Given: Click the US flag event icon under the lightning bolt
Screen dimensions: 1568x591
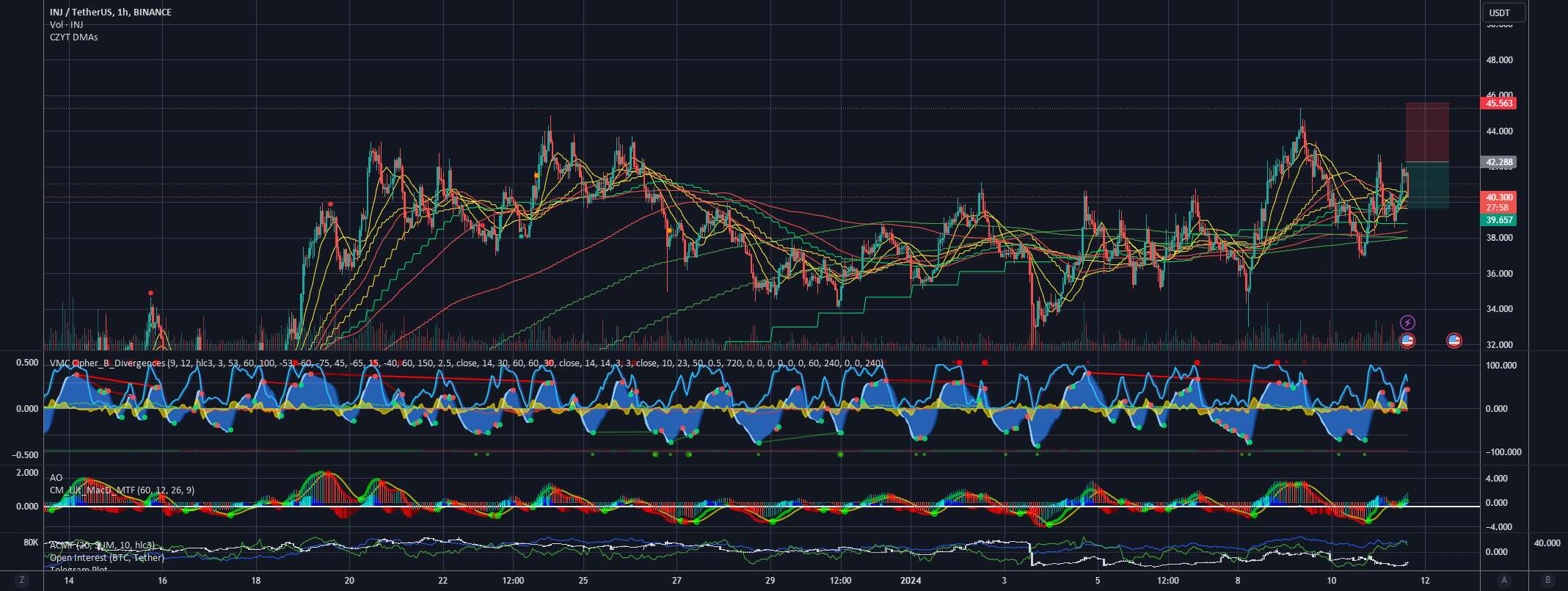Looking at the screenshot, I should tap(1407, 340).
